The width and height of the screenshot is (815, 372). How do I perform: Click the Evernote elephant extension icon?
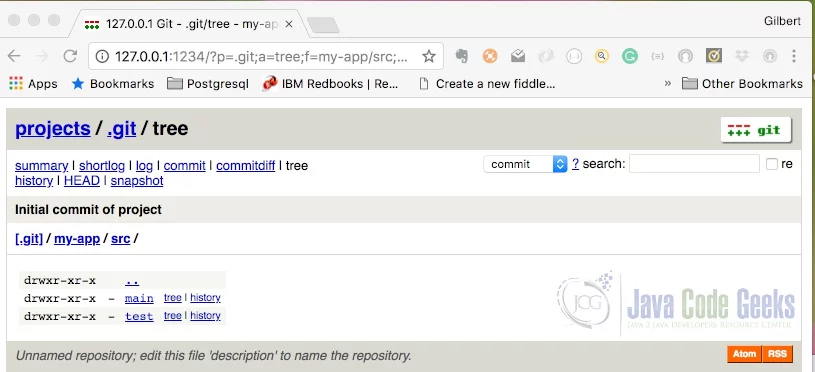click(x=462, y=56)
